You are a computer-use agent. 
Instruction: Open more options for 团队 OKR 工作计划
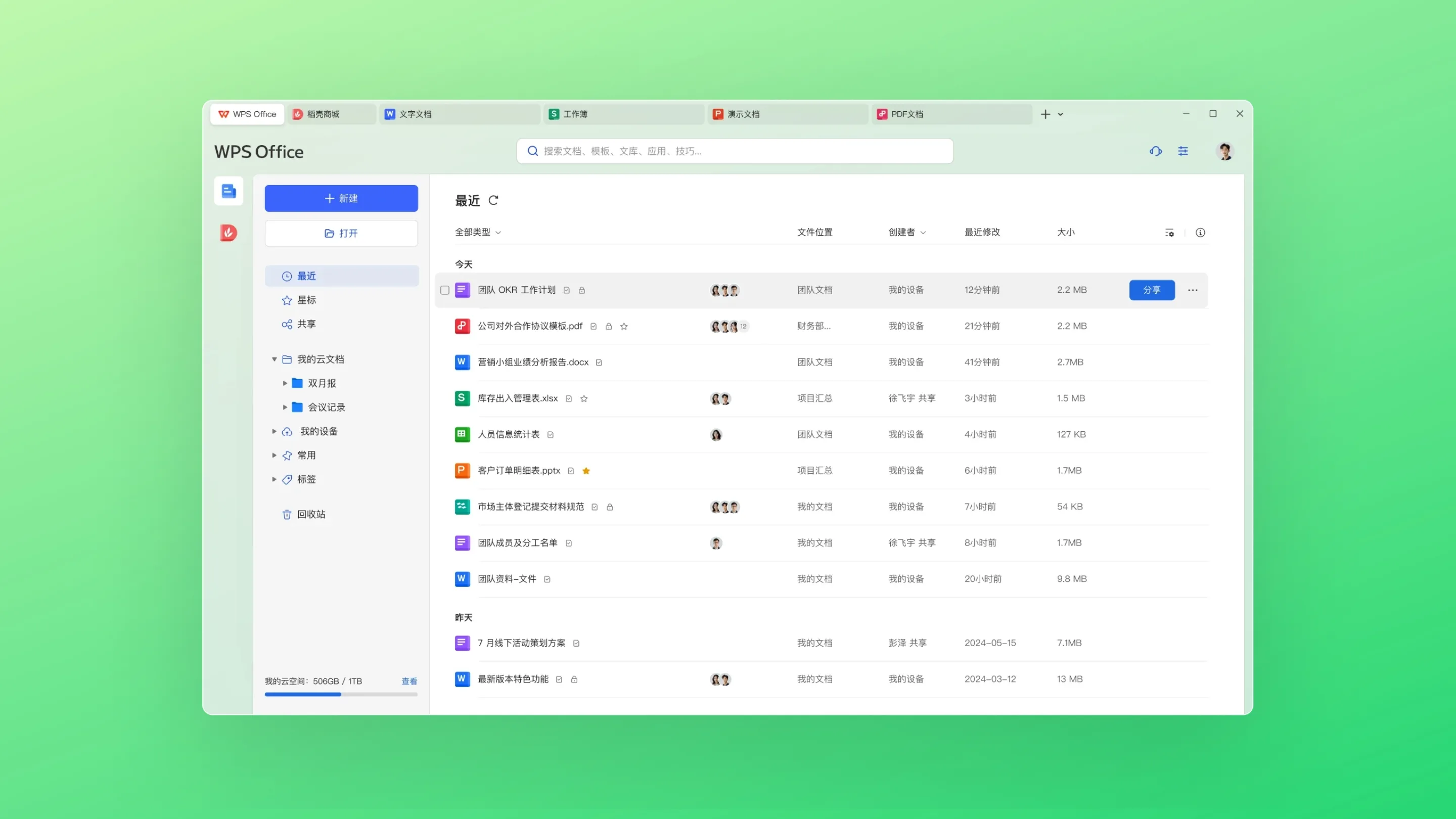pos(1192,290)
